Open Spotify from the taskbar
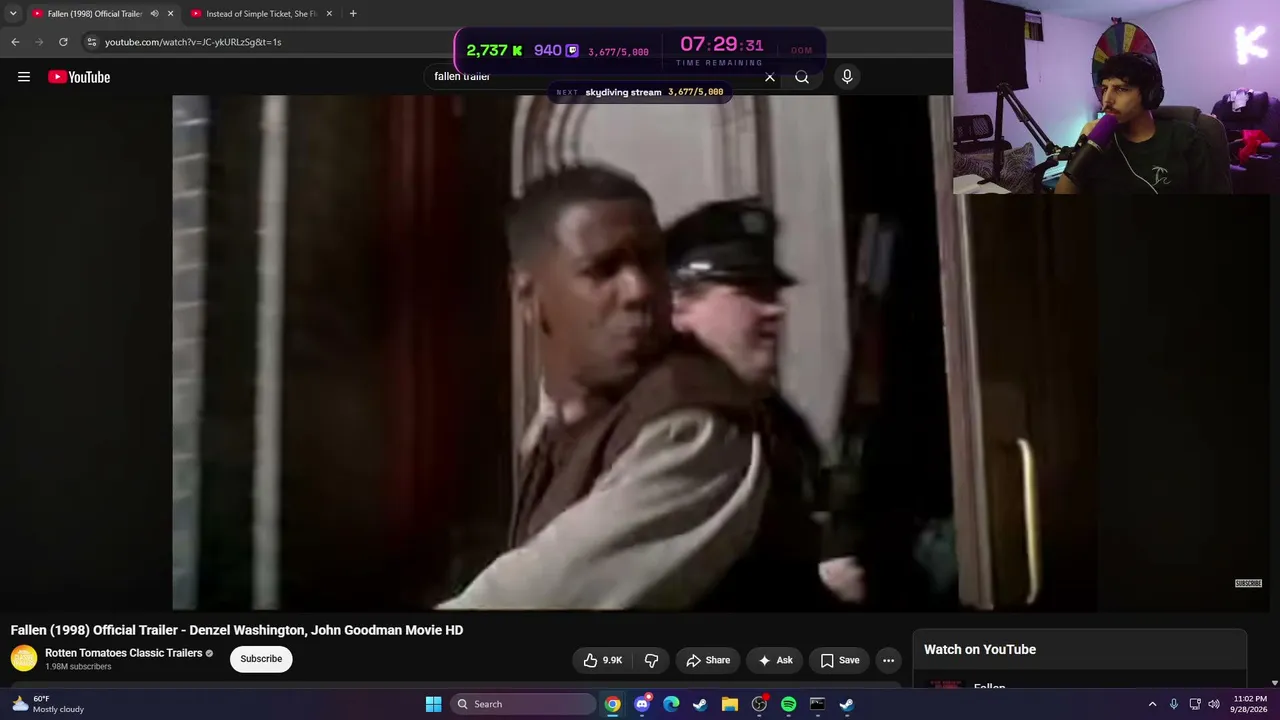This screenshot has height=720, width=1280. 788,704
